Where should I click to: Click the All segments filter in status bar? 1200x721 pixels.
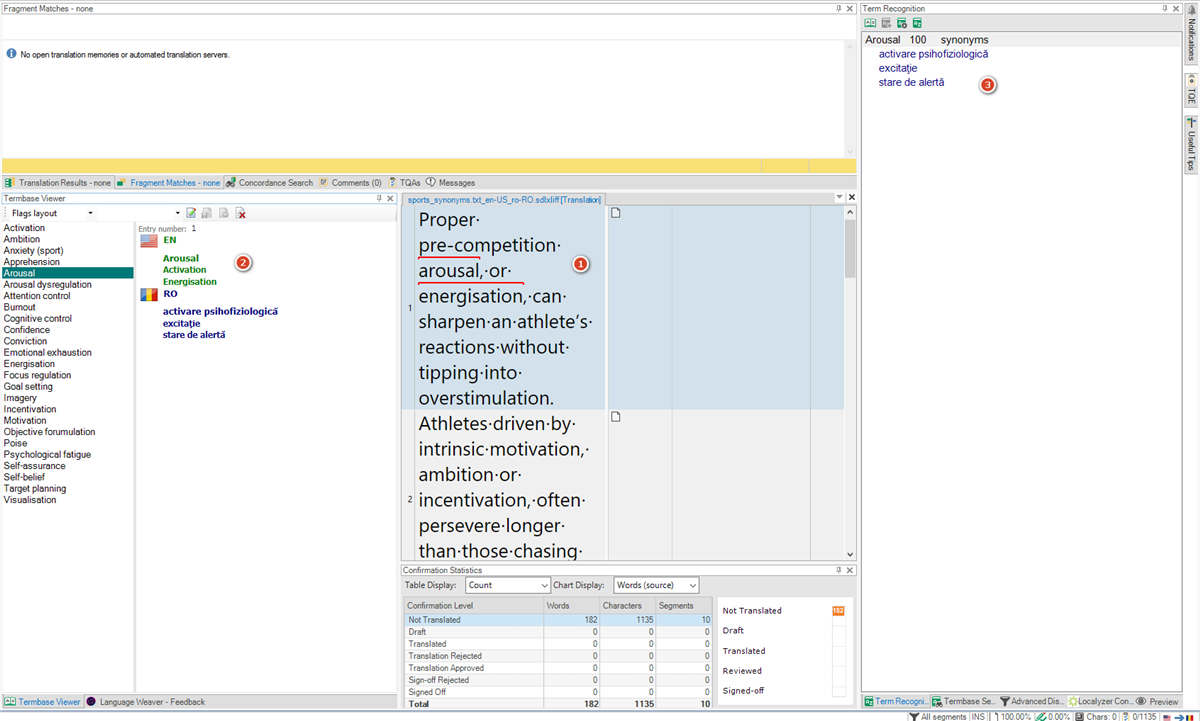pyautogui.click(x=937, y=716)
